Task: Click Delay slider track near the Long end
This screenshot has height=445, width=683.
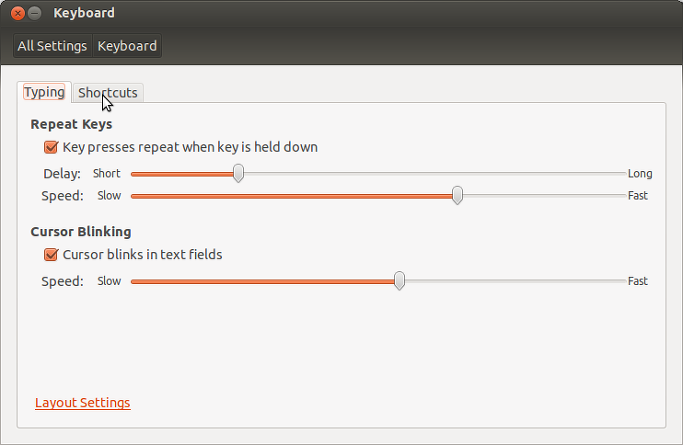Action: pos(610,173)
